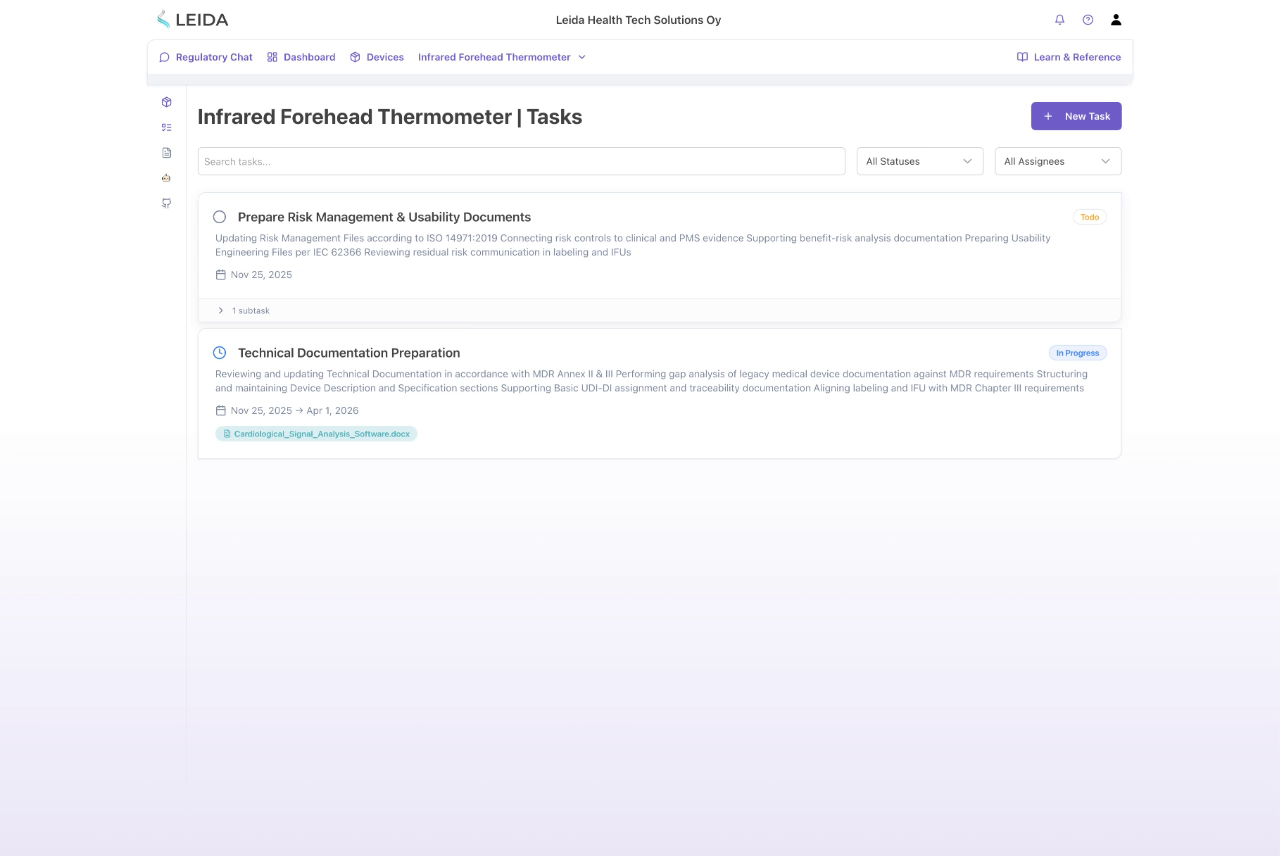Click the help question mark icon
Viewport: 1280px width, 856px height.
pos(1087,19)
